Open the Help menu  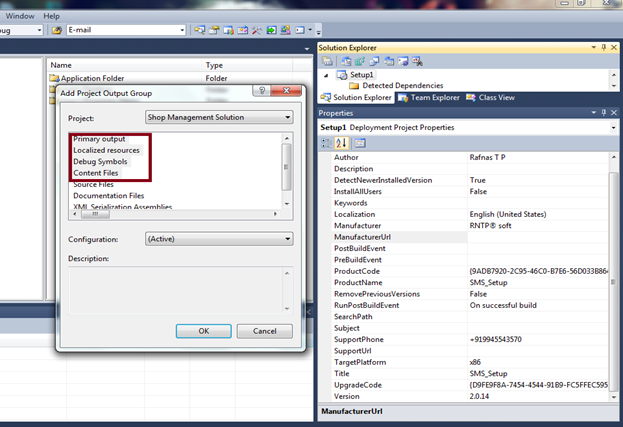point(51,16)
